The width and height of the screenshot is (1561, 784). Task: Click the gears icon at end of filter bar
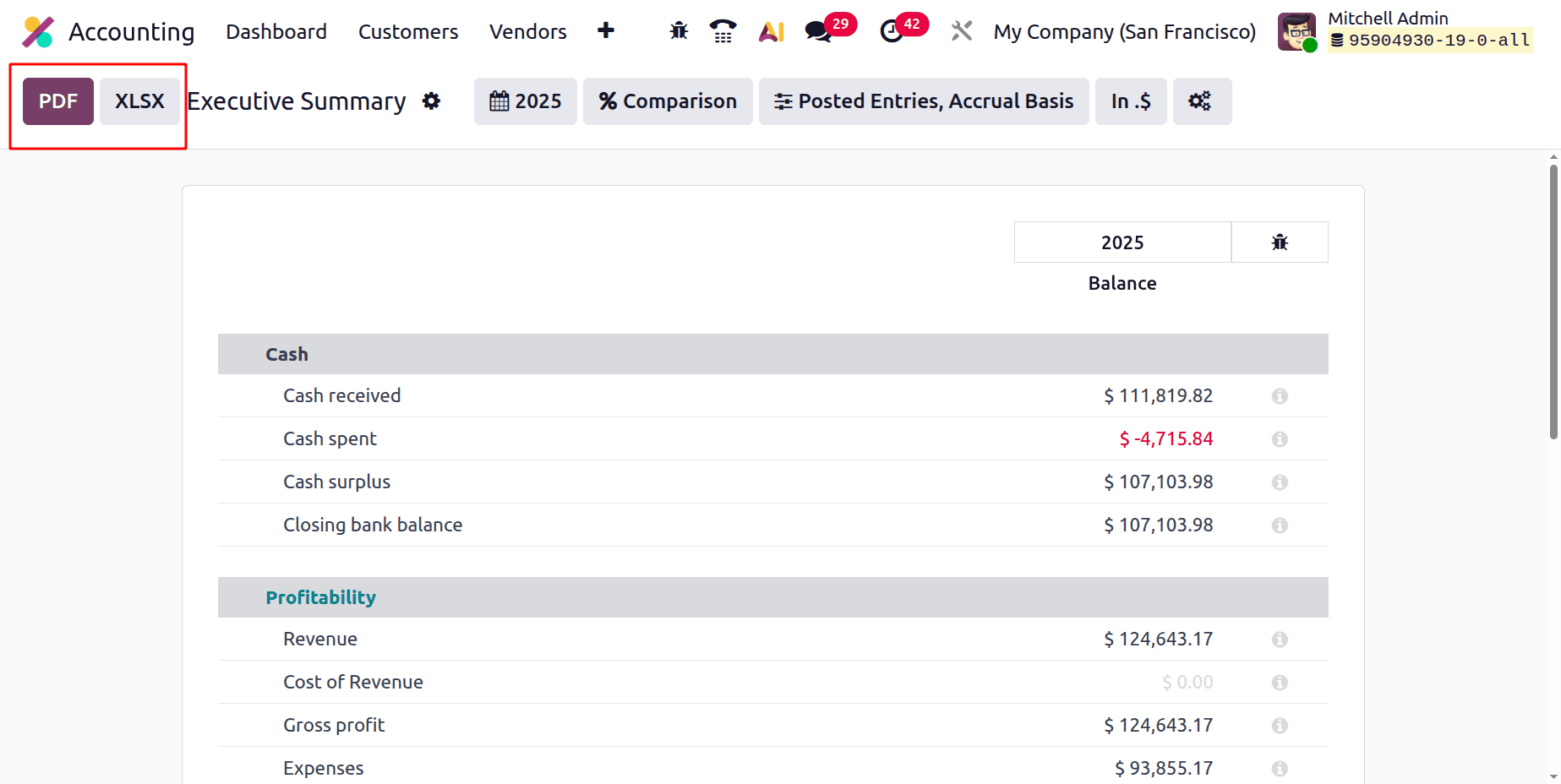[1201, 101]
